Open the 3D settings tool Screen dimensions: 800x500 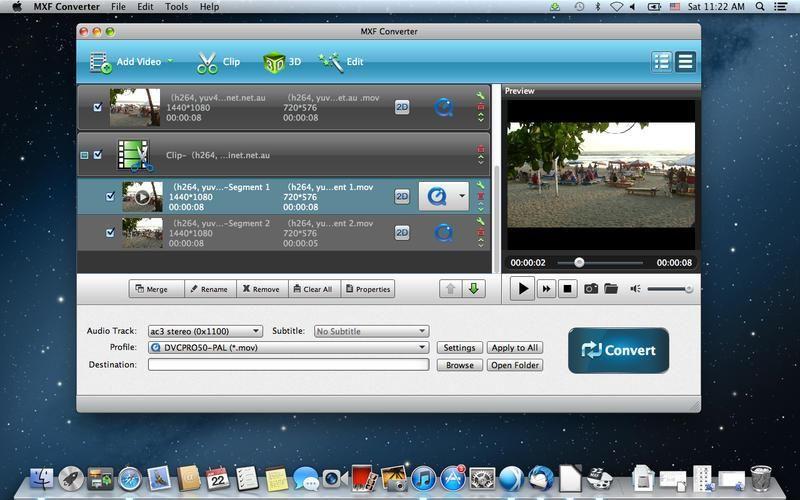tap(273, 62)
